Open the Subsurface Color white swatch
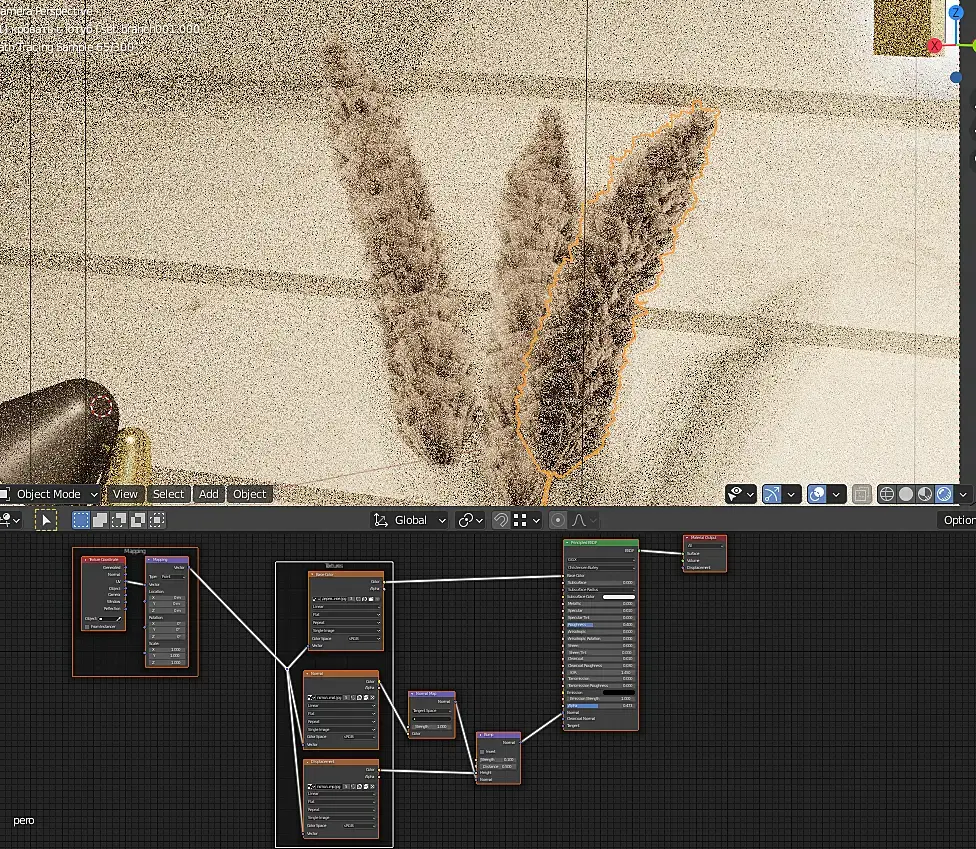 619,597
